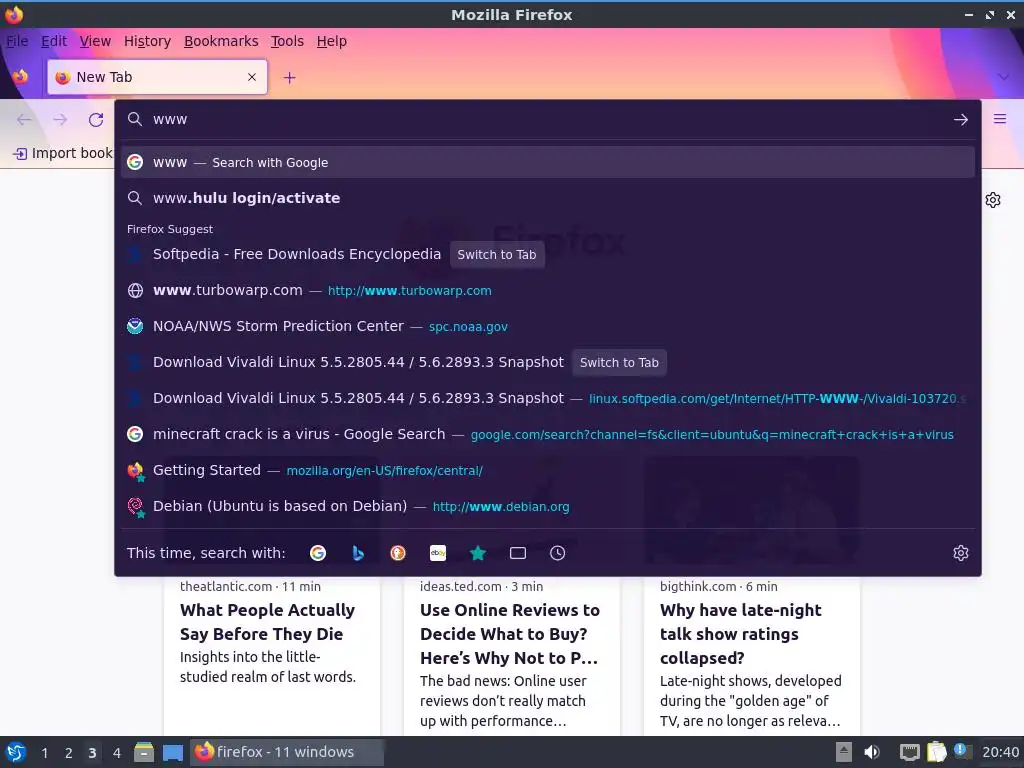
Task: Open the View menu
Action: [x=95, y=41]
